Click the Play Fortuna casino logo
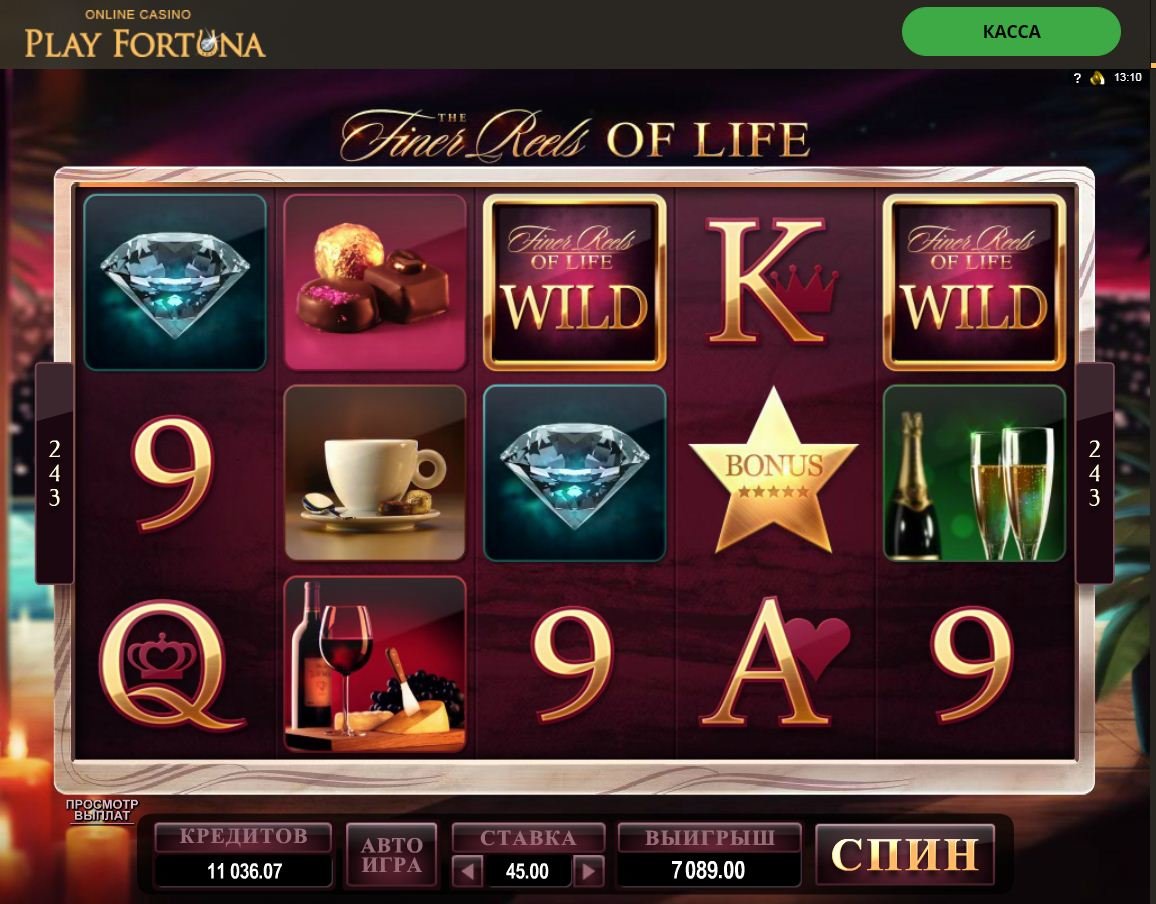 (x=144, y=35)
